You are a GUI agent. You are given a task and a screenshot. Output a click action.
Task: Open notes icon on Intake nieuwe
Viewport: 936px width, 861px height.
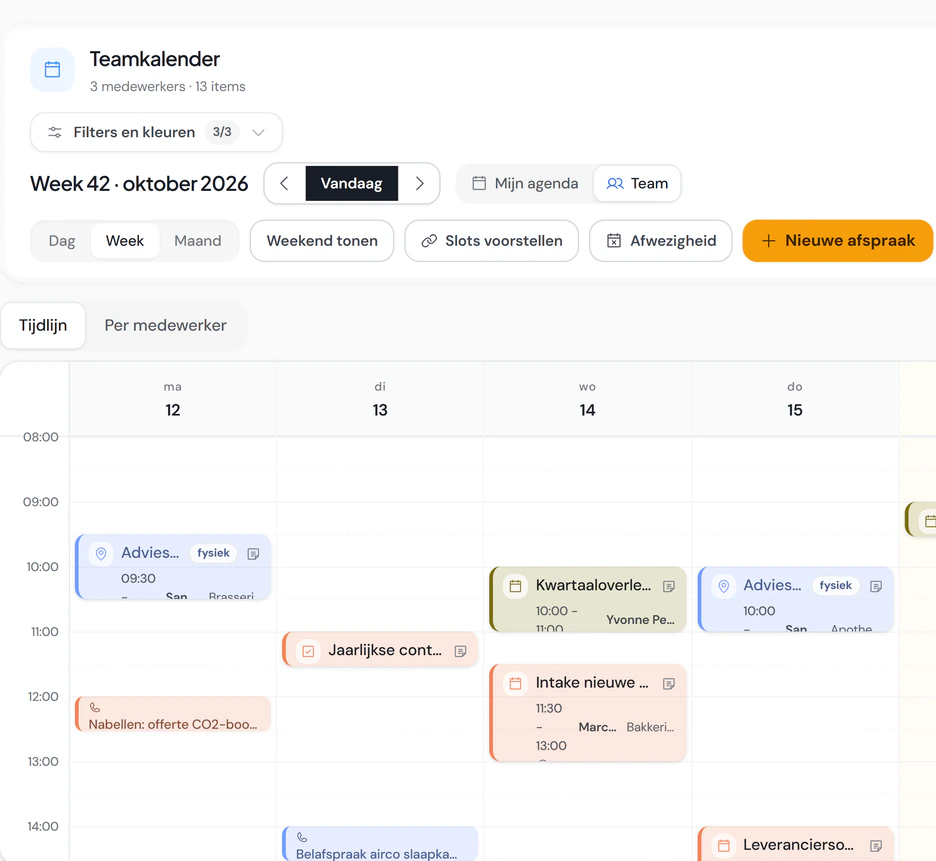coord(669,684)
